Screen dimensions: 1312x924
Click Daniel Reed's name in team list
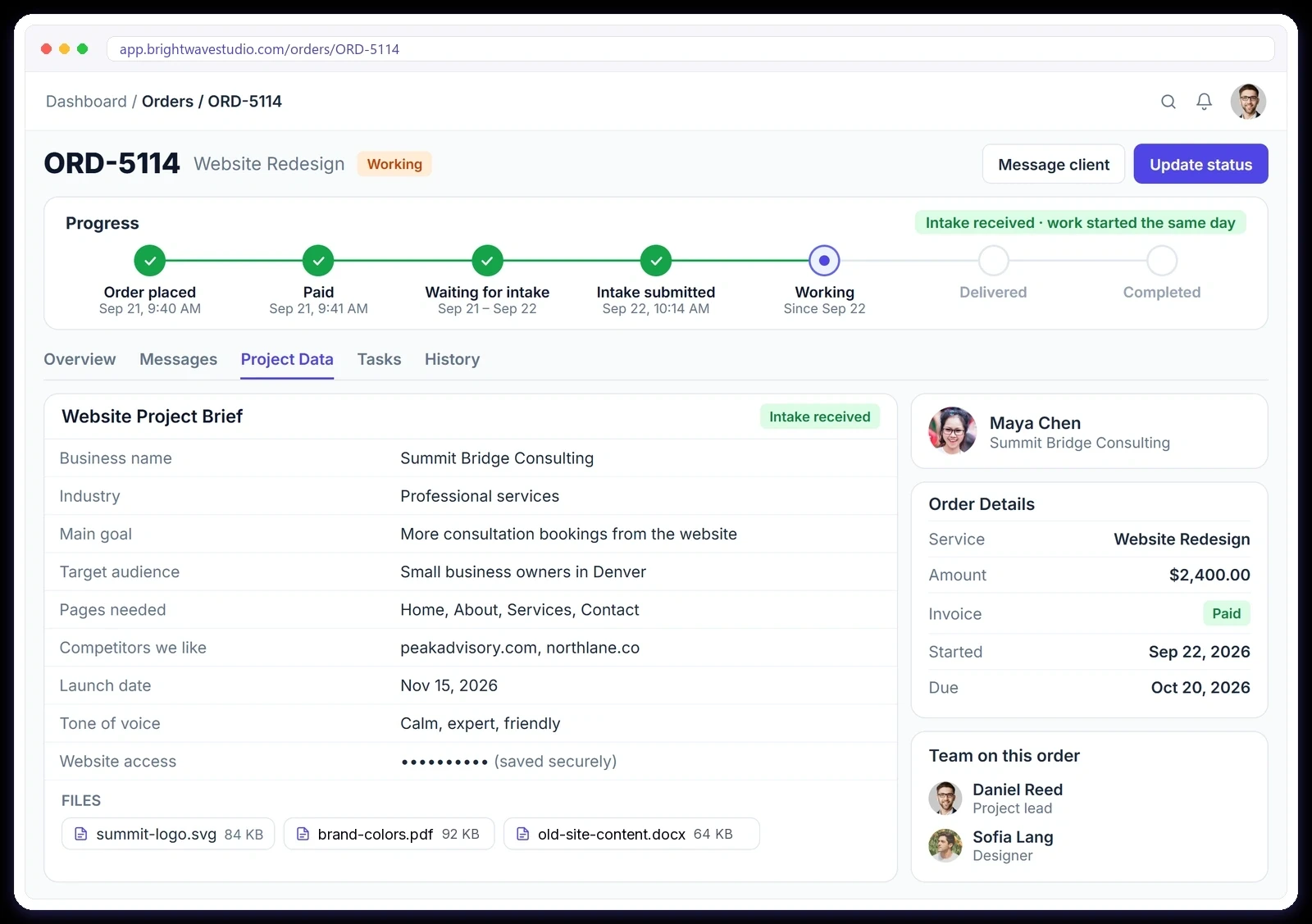(x=1018, y=790)
